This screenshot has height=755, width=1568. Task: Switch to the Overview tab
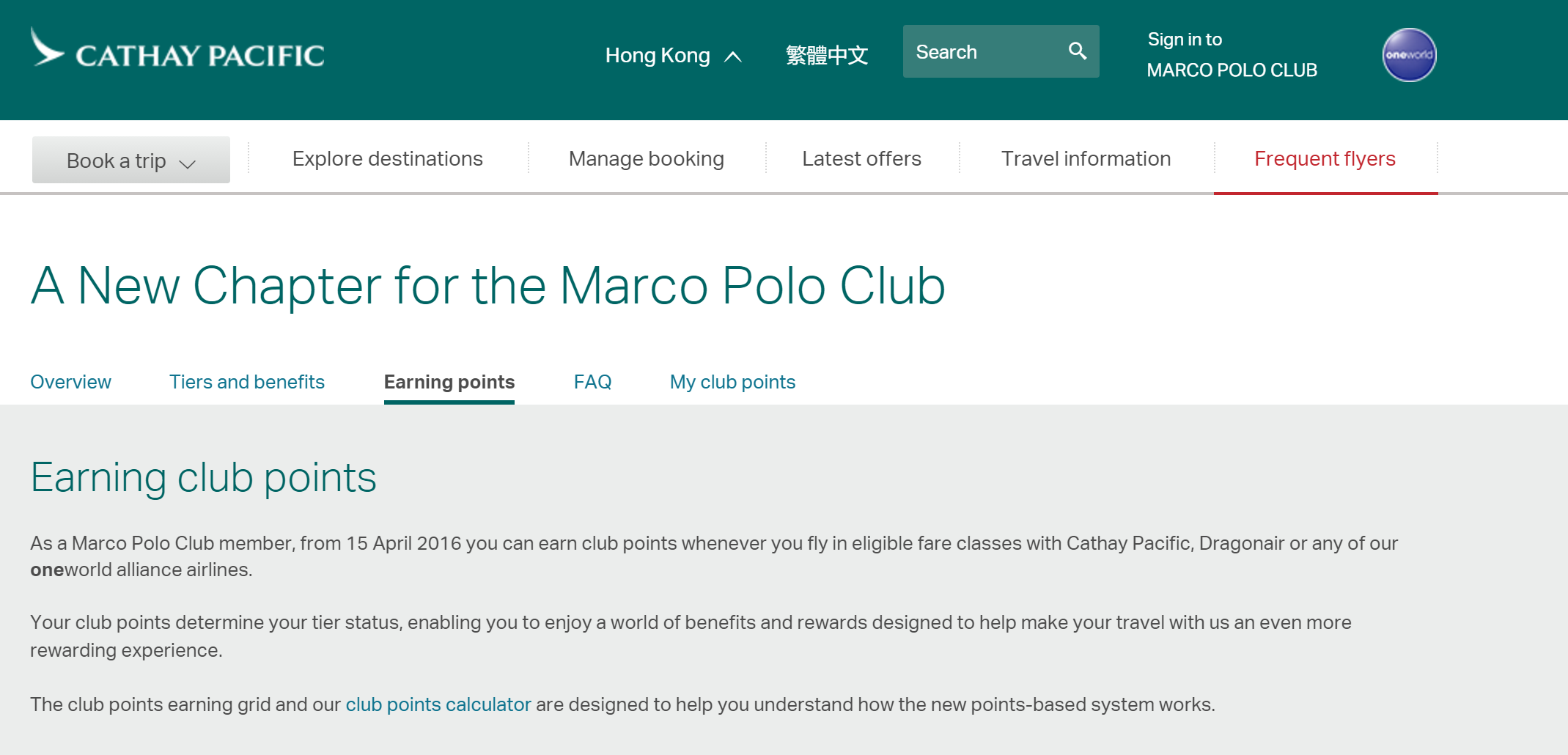70,382
